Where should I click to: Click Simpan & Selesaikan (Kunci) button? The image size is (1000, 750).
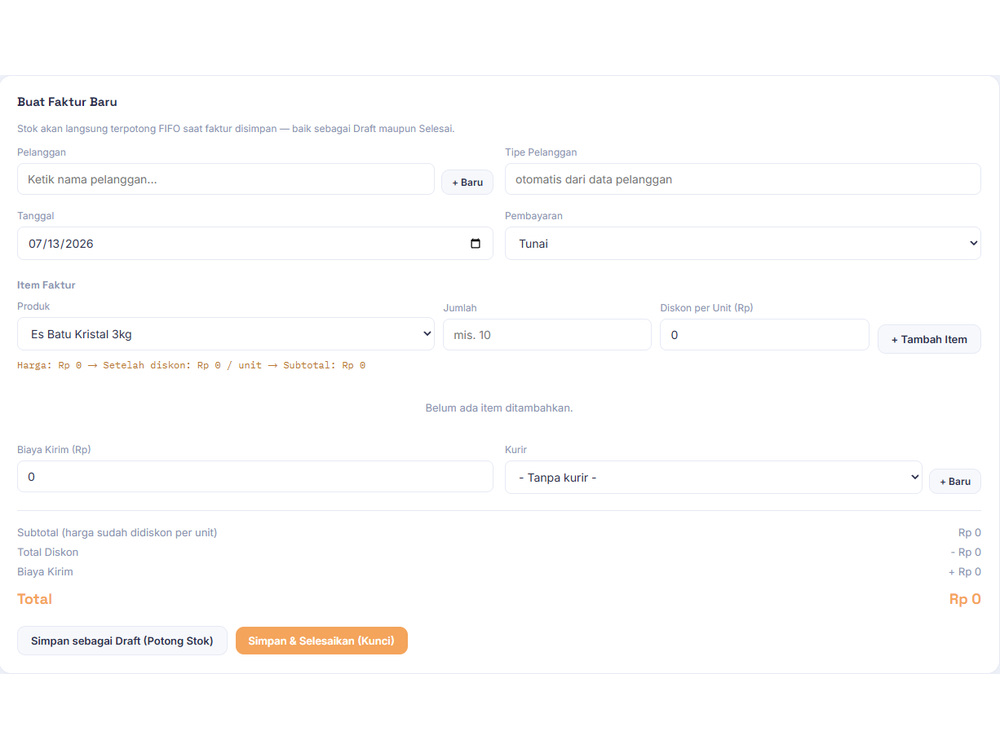pos(321,641)
